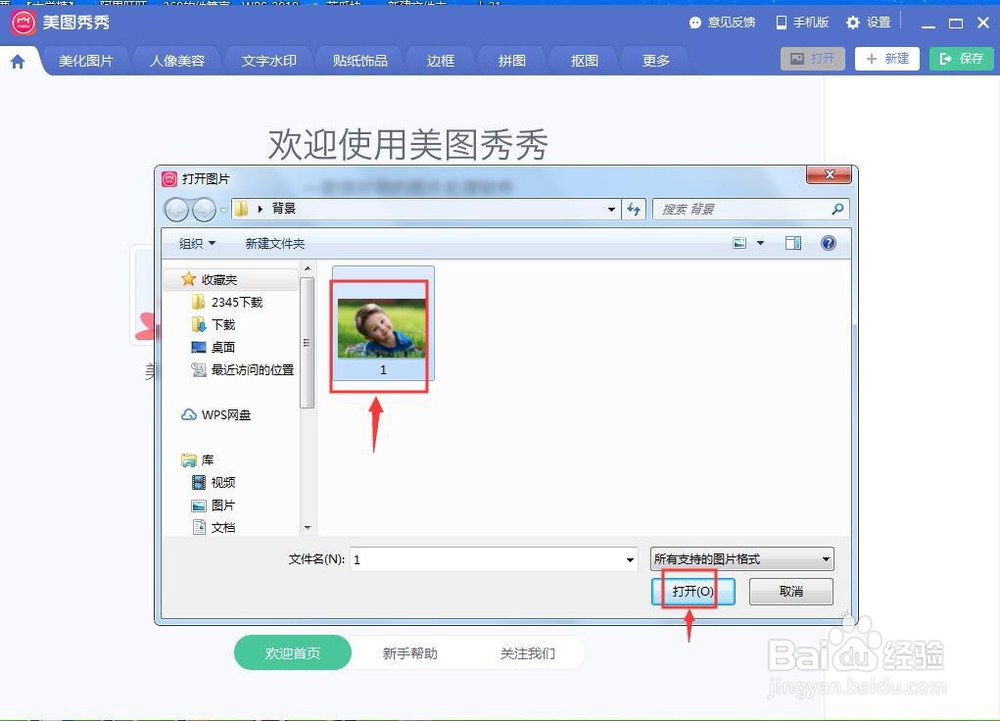
Task: Show the 更多 tab
Action: coord(656,61)
